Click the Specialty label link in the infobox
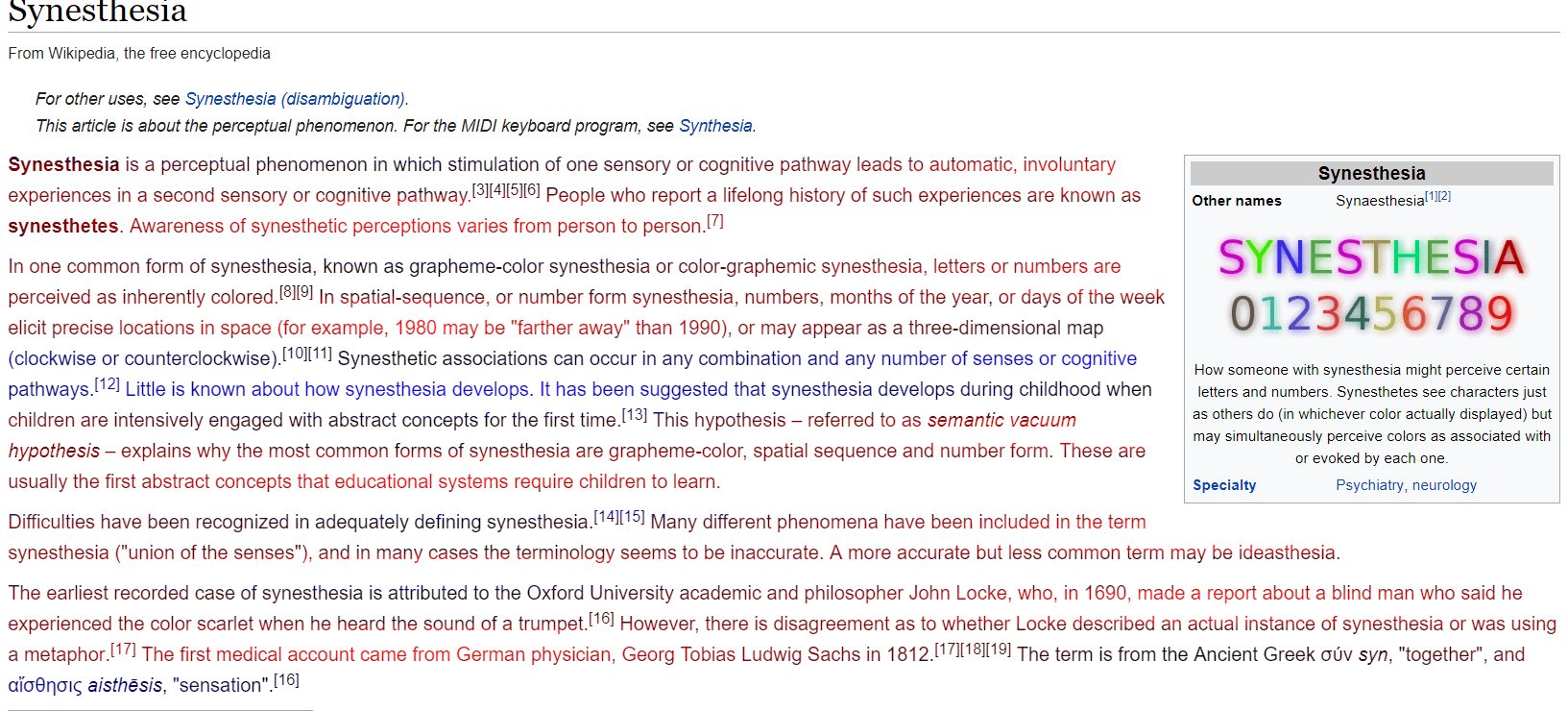Image resolution: width=1568 pixels, height=711 pixels. pyautogui.click(x=1224, y=485)
